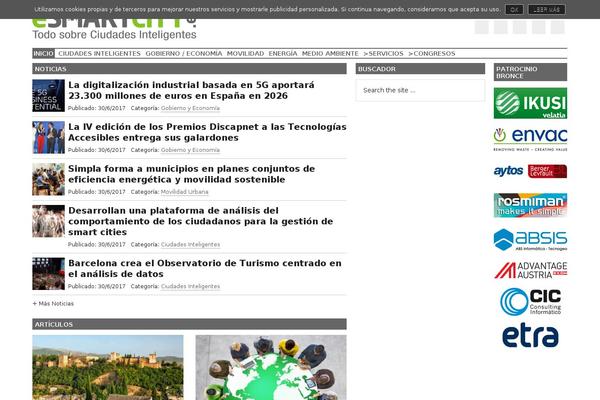Open Ciudades Inteligentes category under Barcelona article
This screenshot has height=400, width=600.
point(190,286)
